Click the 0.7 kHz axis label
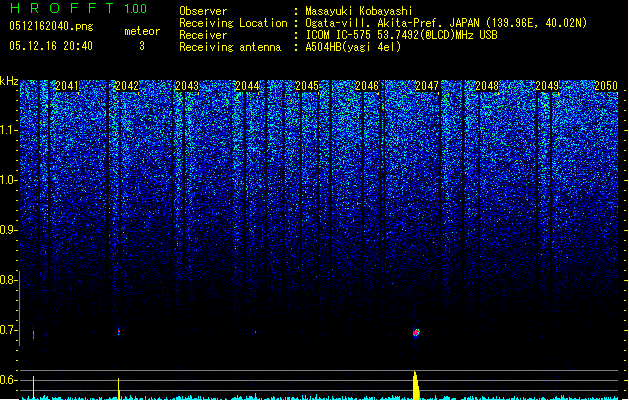 7,330
